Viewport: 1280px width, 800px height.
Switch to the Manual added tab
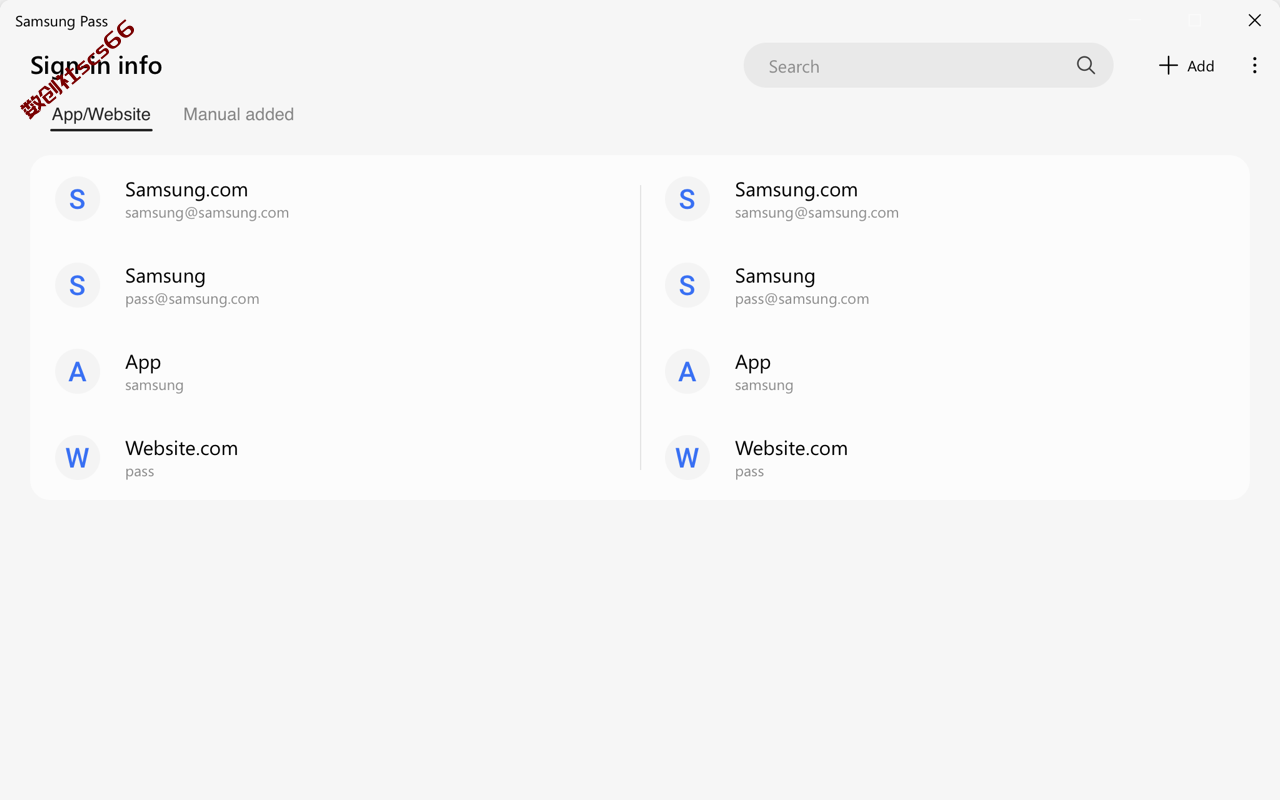pos(238,114)
